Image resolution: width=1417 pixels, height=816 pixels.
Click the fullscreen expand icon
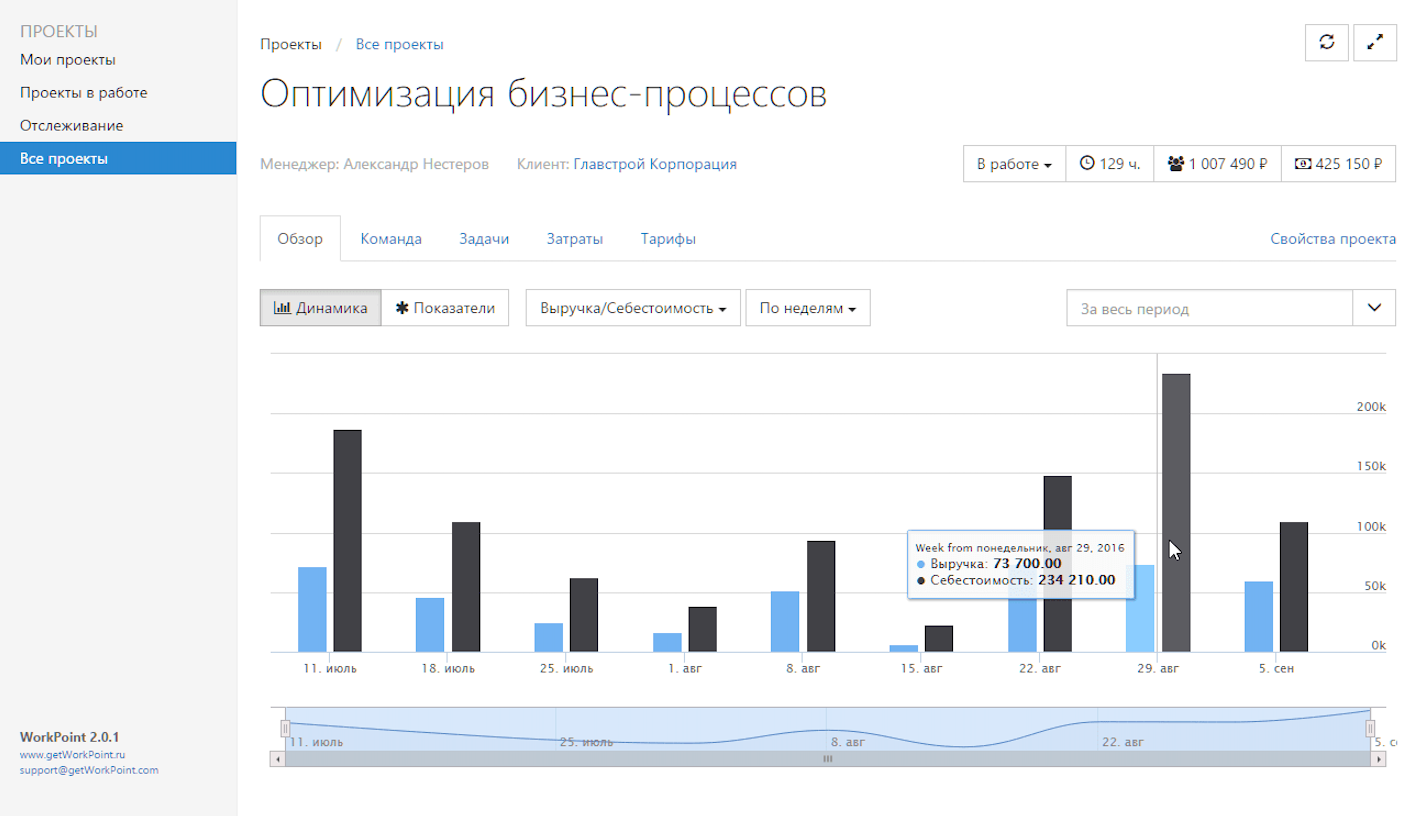point(1374,43)
